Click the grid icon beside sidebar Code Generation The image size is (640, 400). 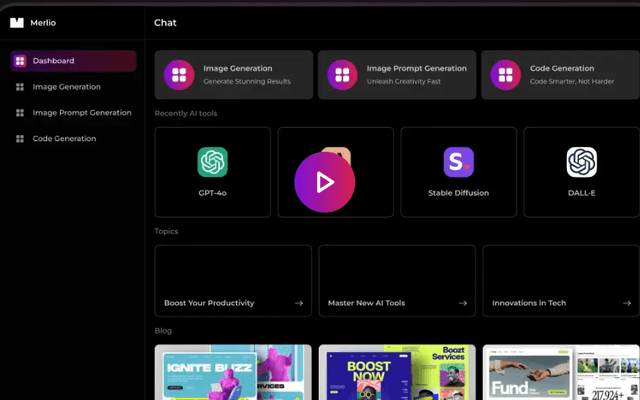20,139
